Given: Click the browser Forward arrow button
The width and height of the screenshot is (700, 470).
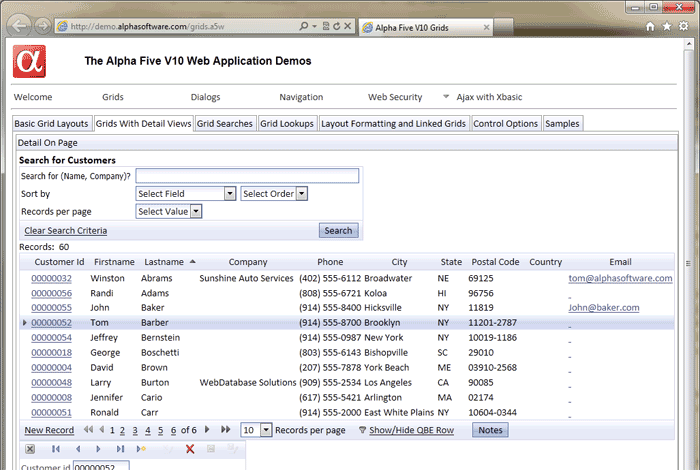Looking at the screenshot, I should (x=43, y=26).
